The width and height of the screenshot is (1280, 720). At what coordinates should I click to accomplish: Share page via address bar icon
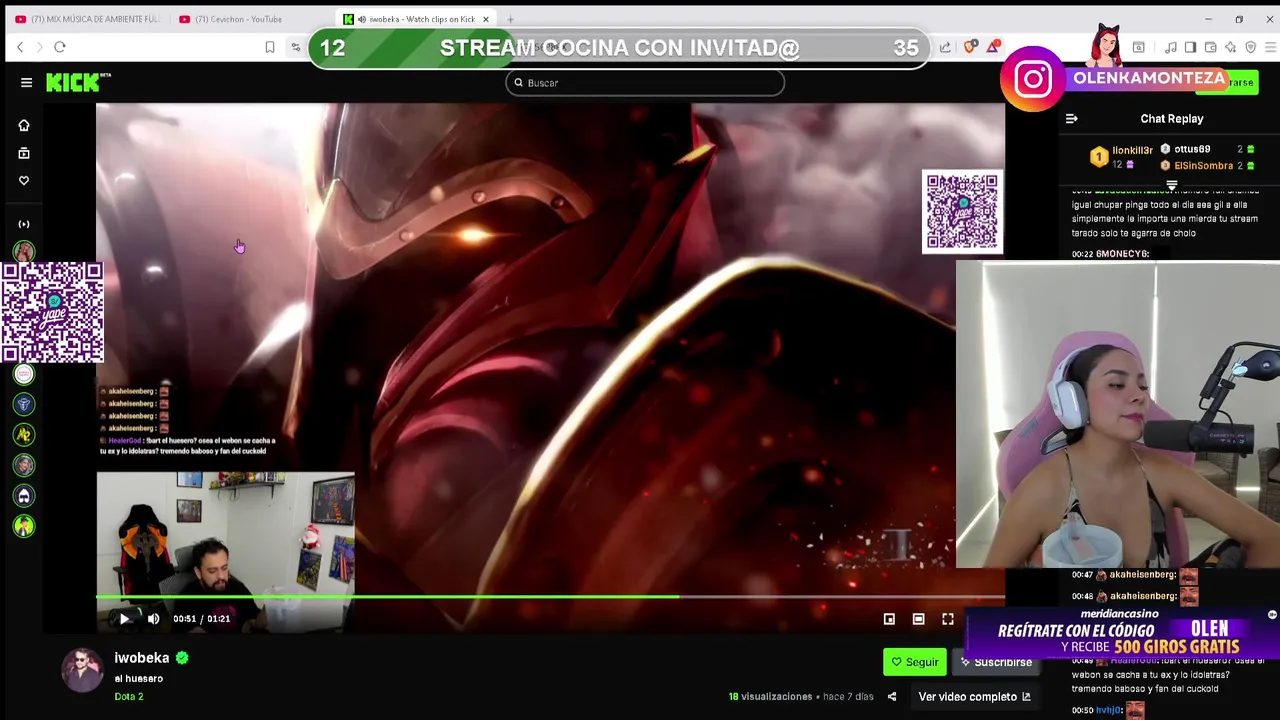pyautogui.click(x=945, y=47)
